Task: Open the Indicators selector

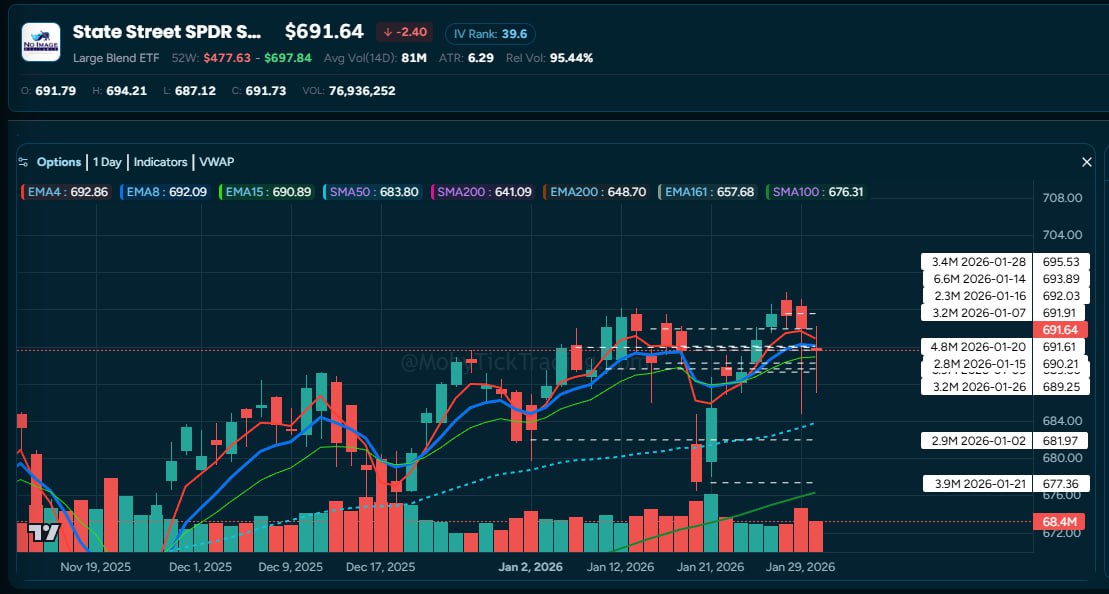Action: (x=160, y=161)
